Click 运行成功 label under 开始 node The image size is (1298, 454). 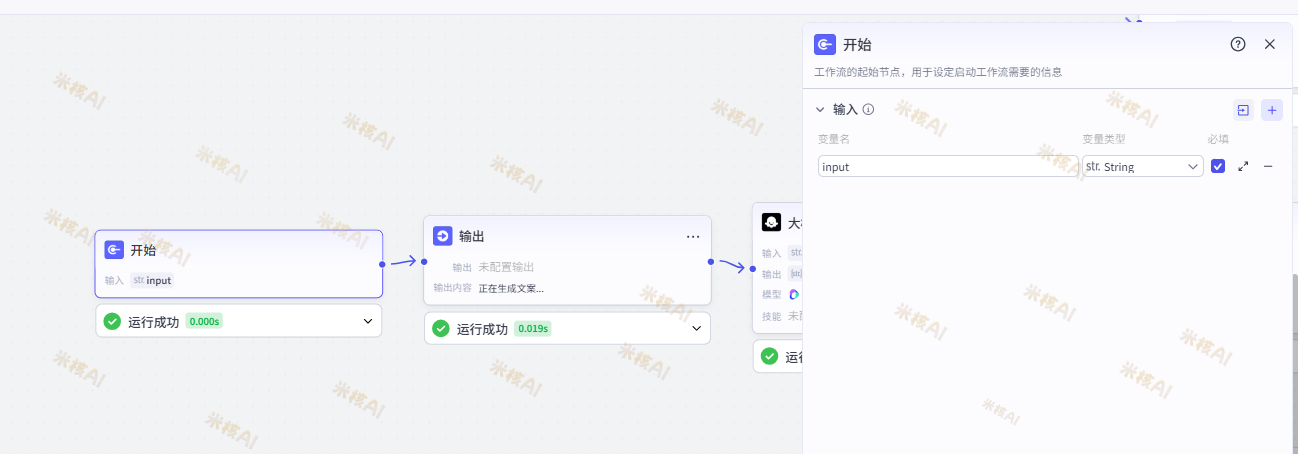153,322
